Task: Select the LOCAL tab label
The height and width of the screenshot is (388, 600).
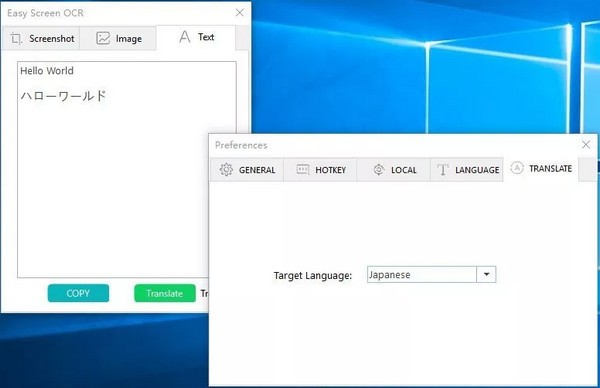Action: point(404,170)
